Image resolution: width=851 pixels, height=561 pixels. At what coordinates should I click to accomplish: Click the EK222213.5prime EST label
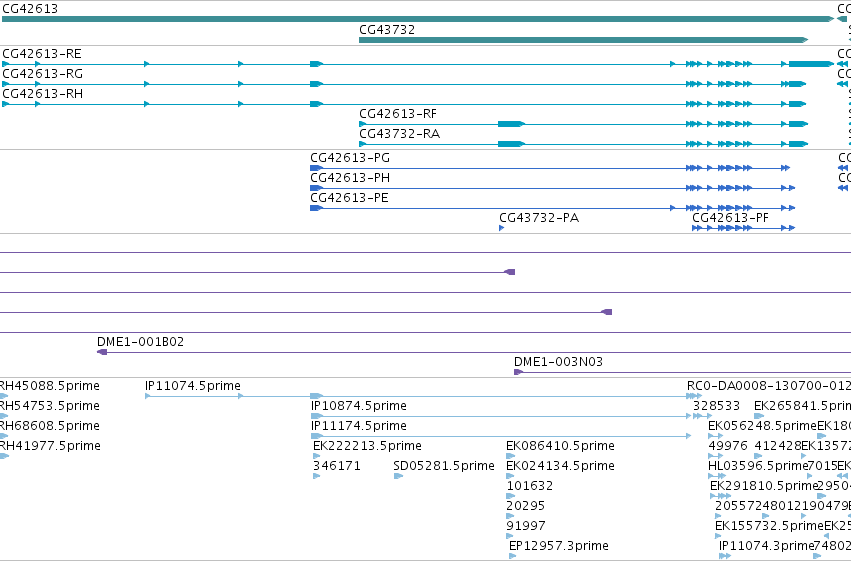367,446
